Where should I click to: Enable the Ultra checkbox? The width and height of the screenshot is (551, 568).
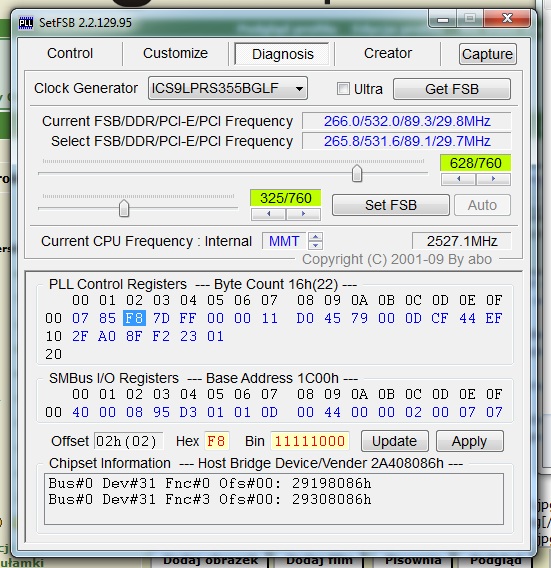(x=343, y=89)
